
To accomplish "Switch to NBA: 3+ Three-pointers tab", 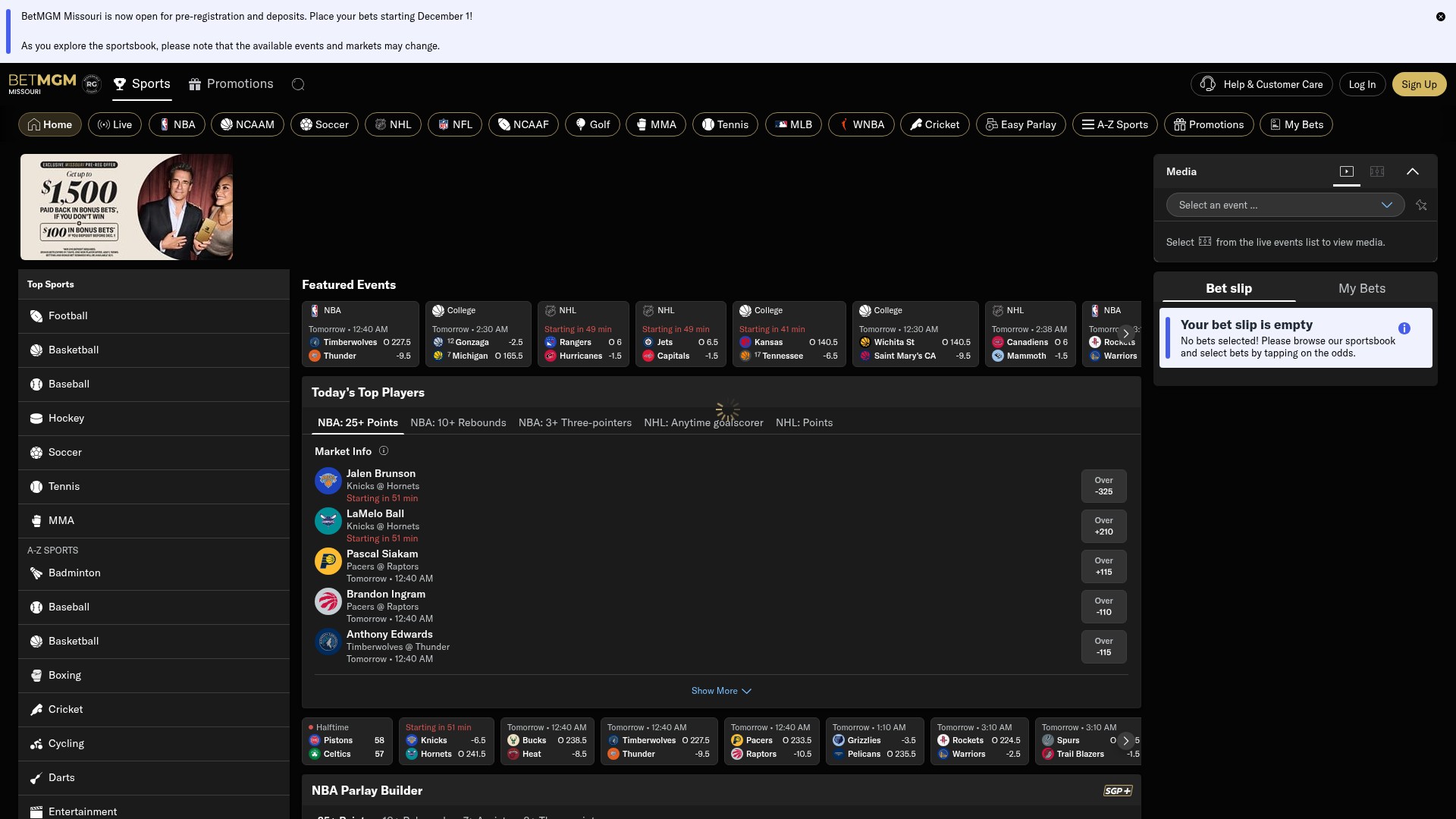I will coord(575,423).
